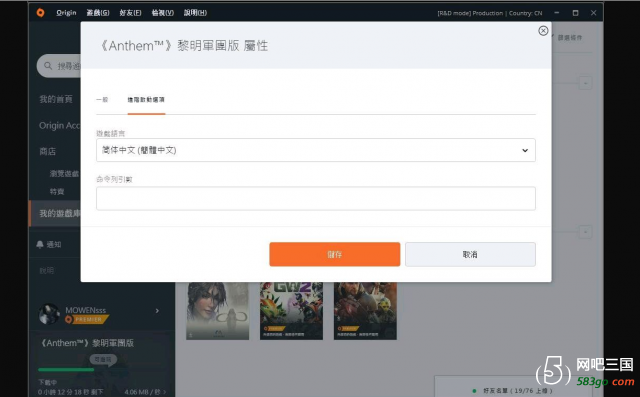Open the GW2 Garden Warfare game cover
The image size is (640, 397).
pos(291,311)
